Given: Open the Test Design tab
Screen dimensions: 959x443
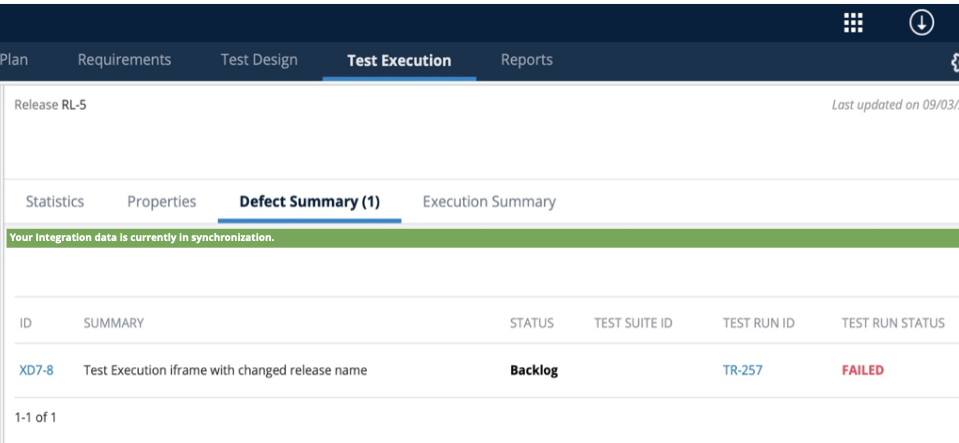Looking at the screenshot, I should click(259, 60).
